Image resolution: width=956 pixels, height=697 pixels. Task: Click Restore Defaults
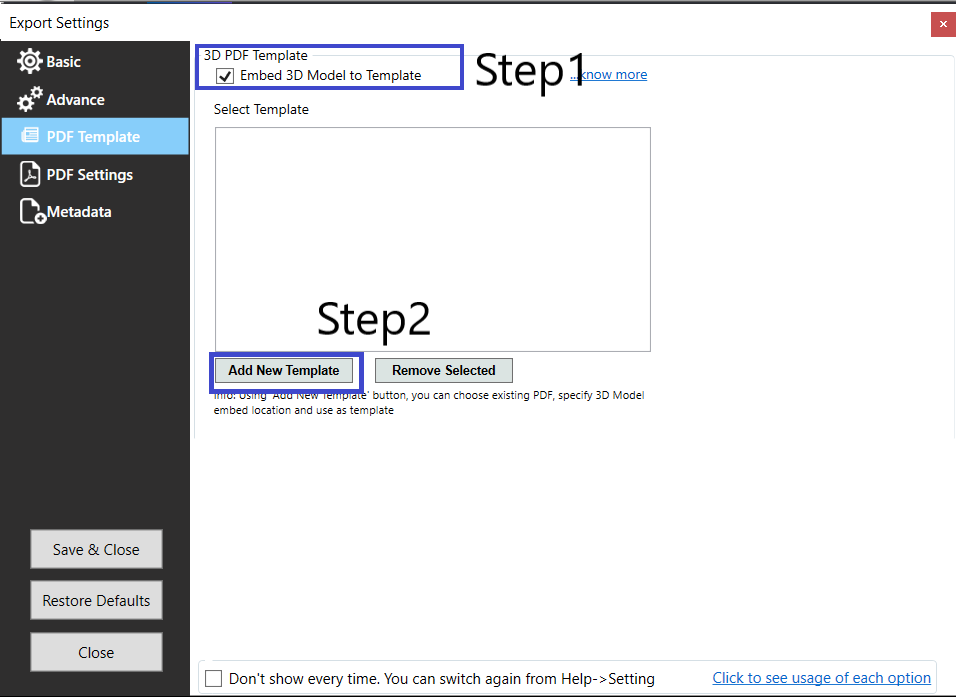[x=95, y=600]
